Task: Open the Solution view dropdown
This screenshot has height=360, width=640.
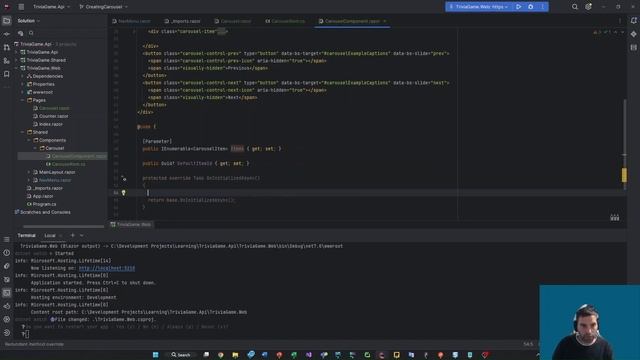Action: tap(29, 21)
